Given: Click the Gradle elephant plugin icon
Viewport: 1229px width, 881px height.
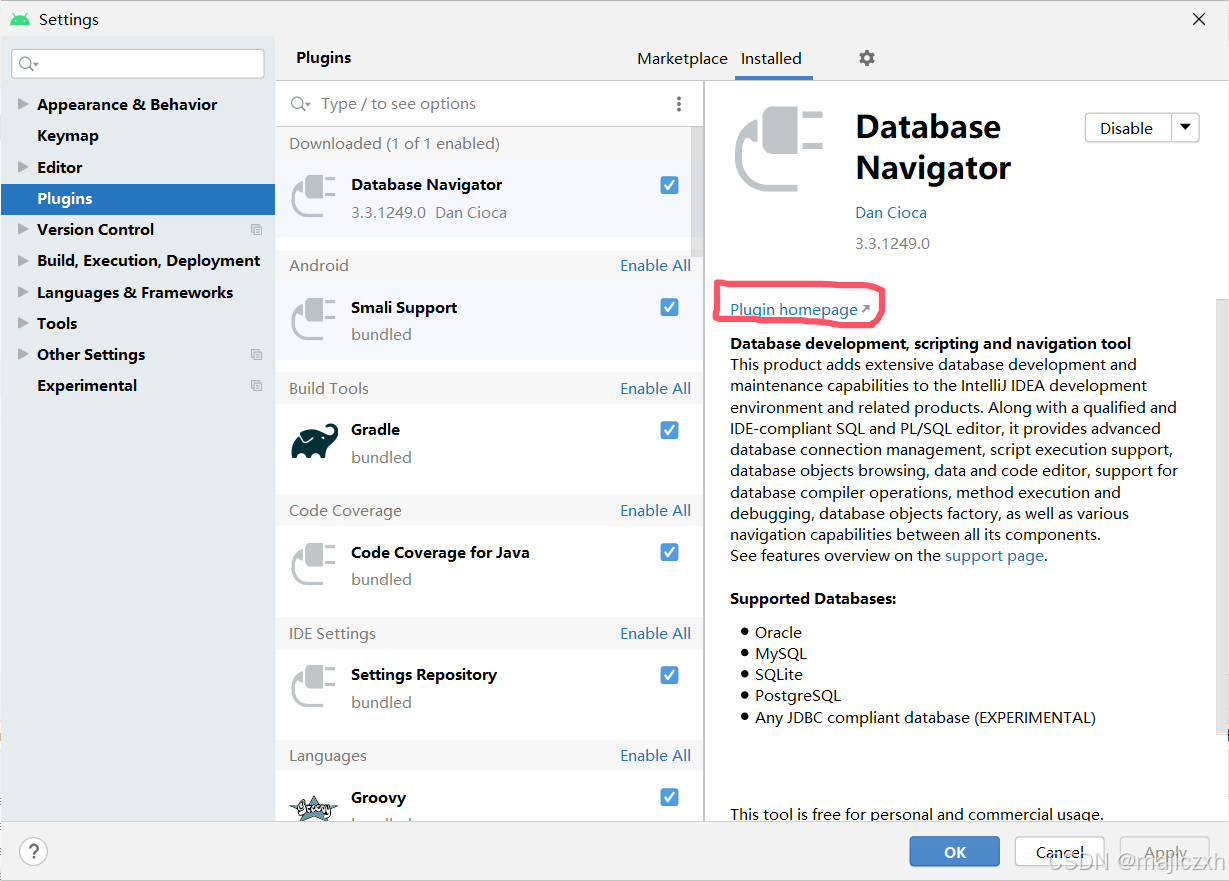Looking at the screenshot, I should click(x=313, y=443).
